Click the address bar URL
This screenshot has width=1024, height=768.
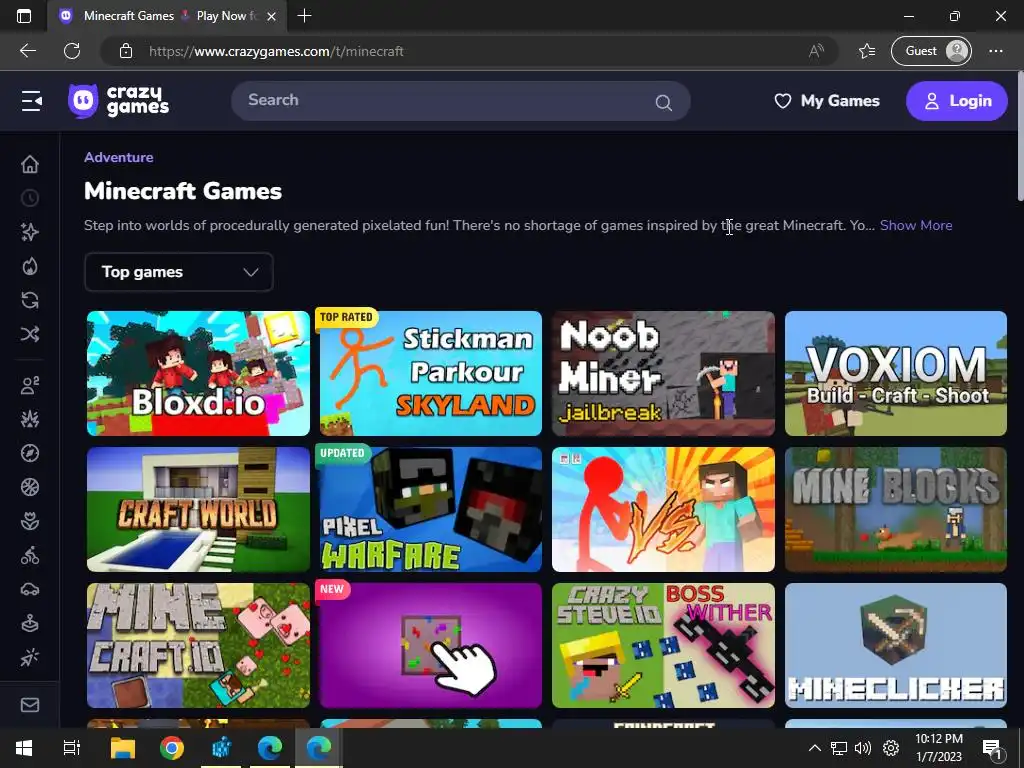click(x=276, y=51)
